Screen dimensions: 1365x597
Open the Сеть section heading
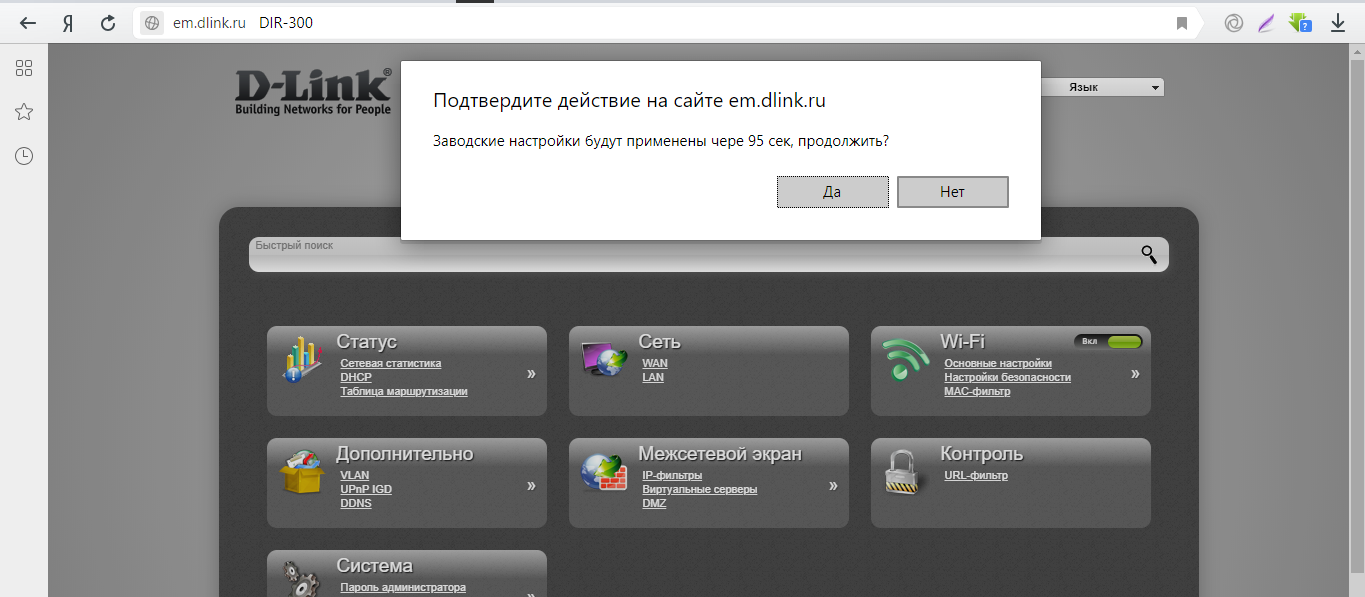point(660,342)
